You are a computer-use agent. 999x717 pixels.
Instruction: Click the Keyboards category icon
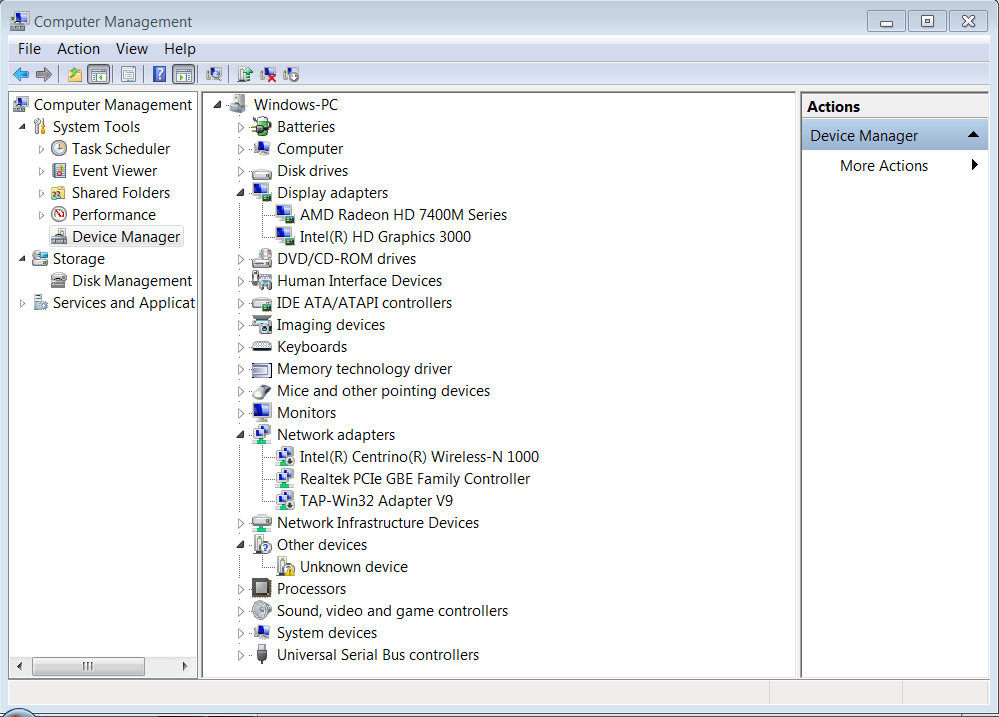click(261, 346)
